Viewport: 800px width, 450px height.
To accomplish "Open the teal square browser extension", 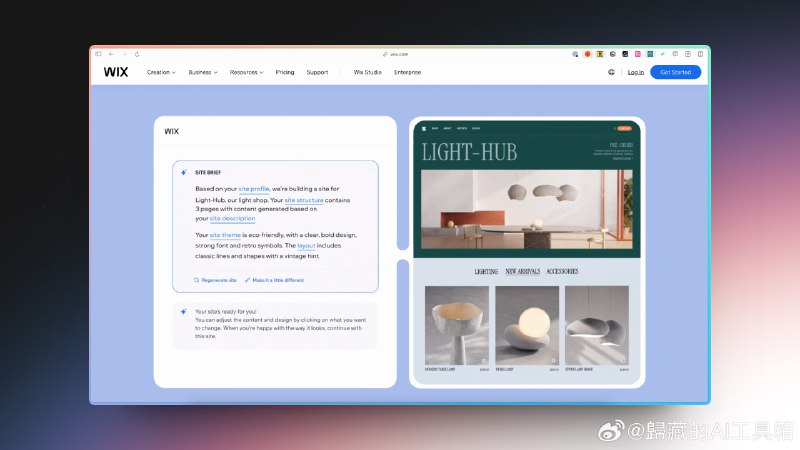I will point(650,54).
